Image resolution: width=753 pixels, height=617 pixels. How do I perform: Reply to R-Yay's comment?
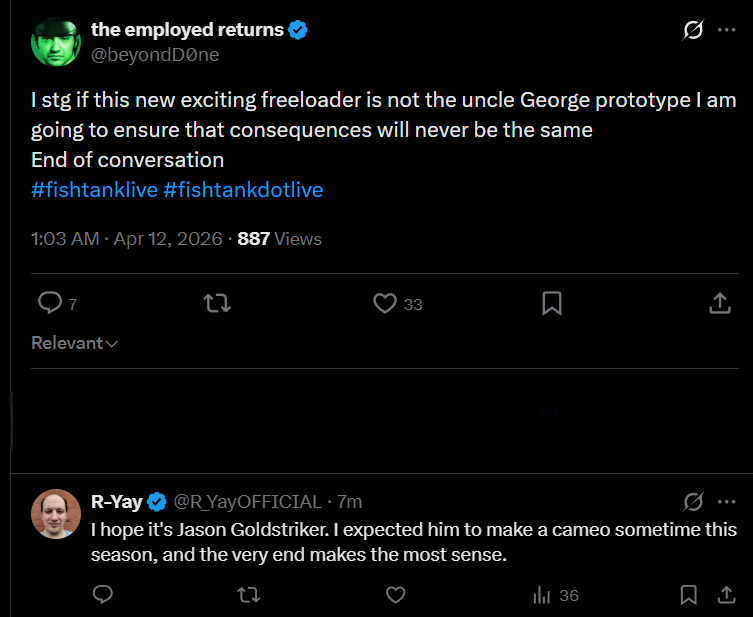coord(102,595)
